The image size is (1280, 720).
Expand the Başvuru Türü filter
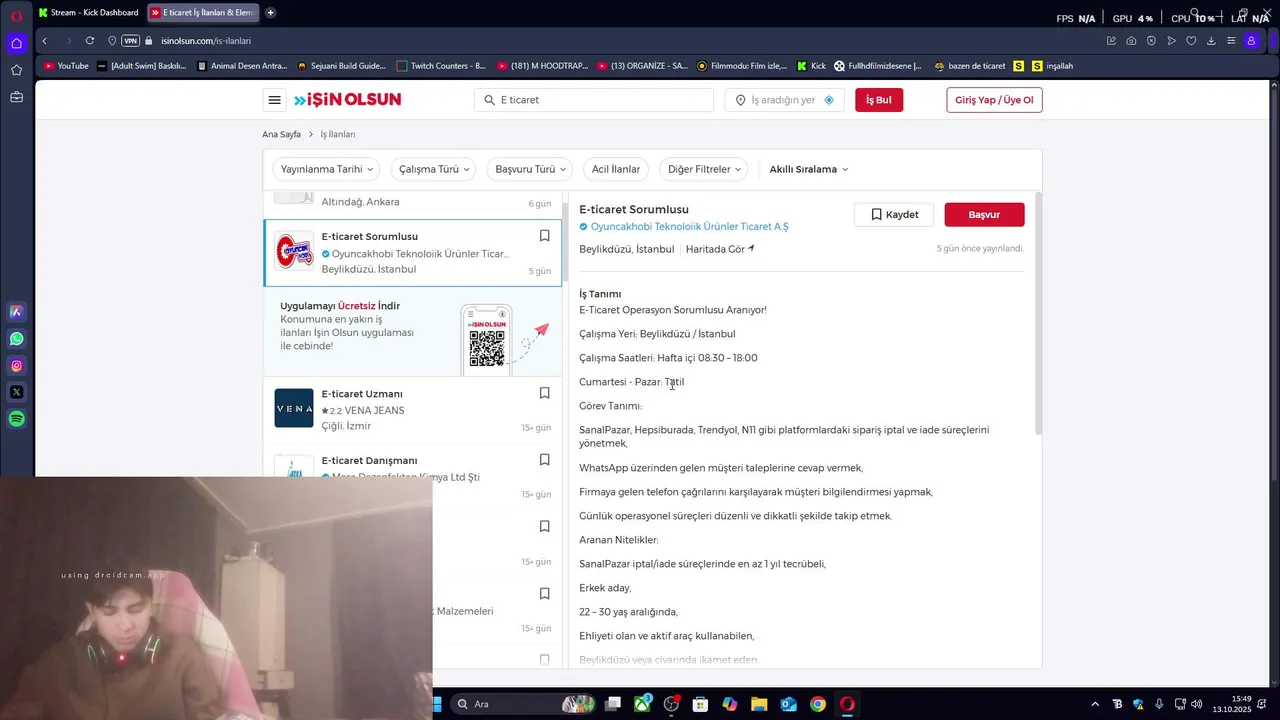531,169
